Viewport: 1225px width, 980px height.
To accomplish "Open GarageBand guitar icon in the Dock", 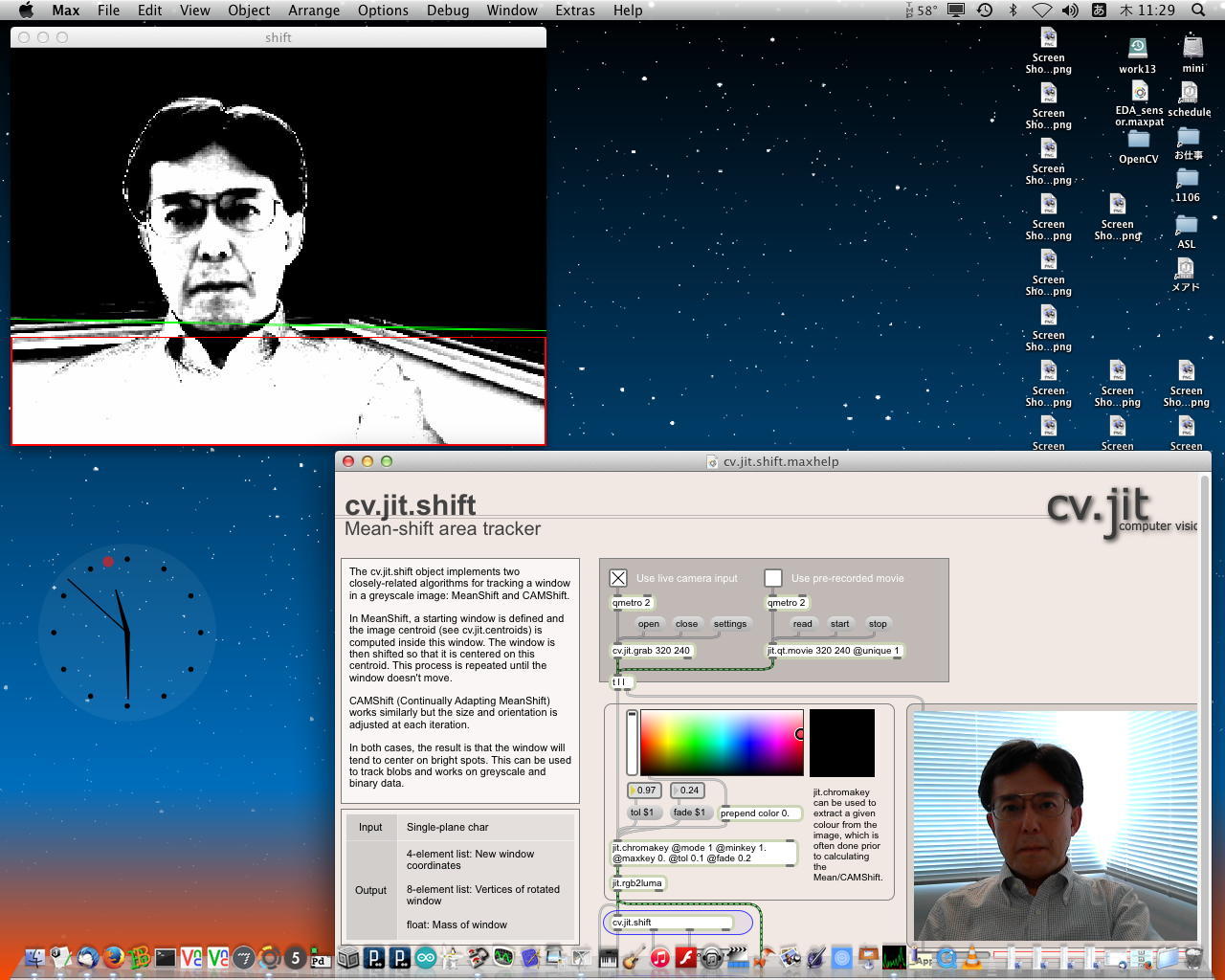I will click(633, 957).
